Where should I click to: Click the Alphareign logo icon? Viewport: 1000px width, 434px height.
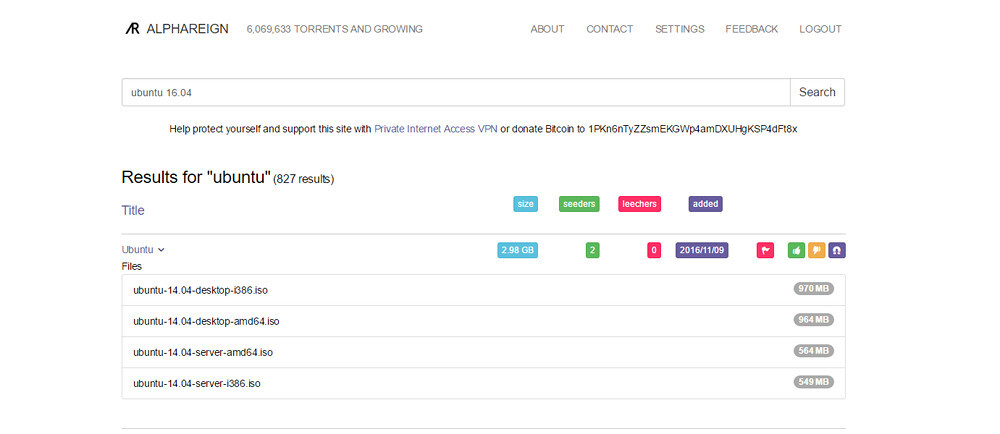[x=132, y=29]
